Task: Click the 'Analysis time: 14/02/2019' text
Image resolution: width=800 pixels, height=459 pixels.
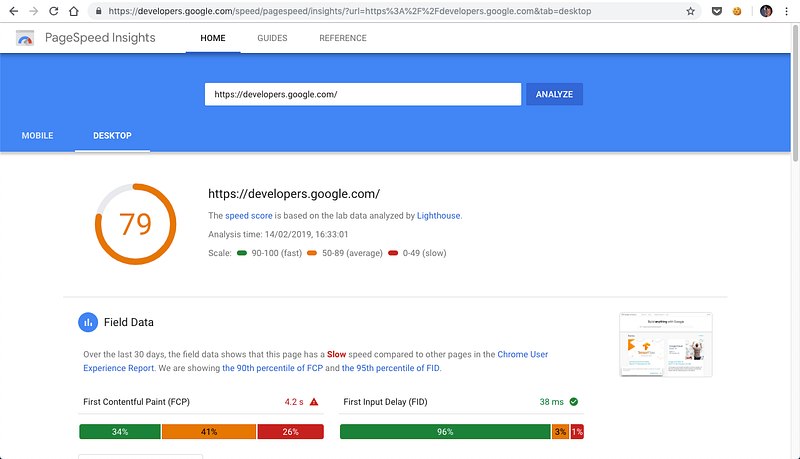Action: point(278,235)
